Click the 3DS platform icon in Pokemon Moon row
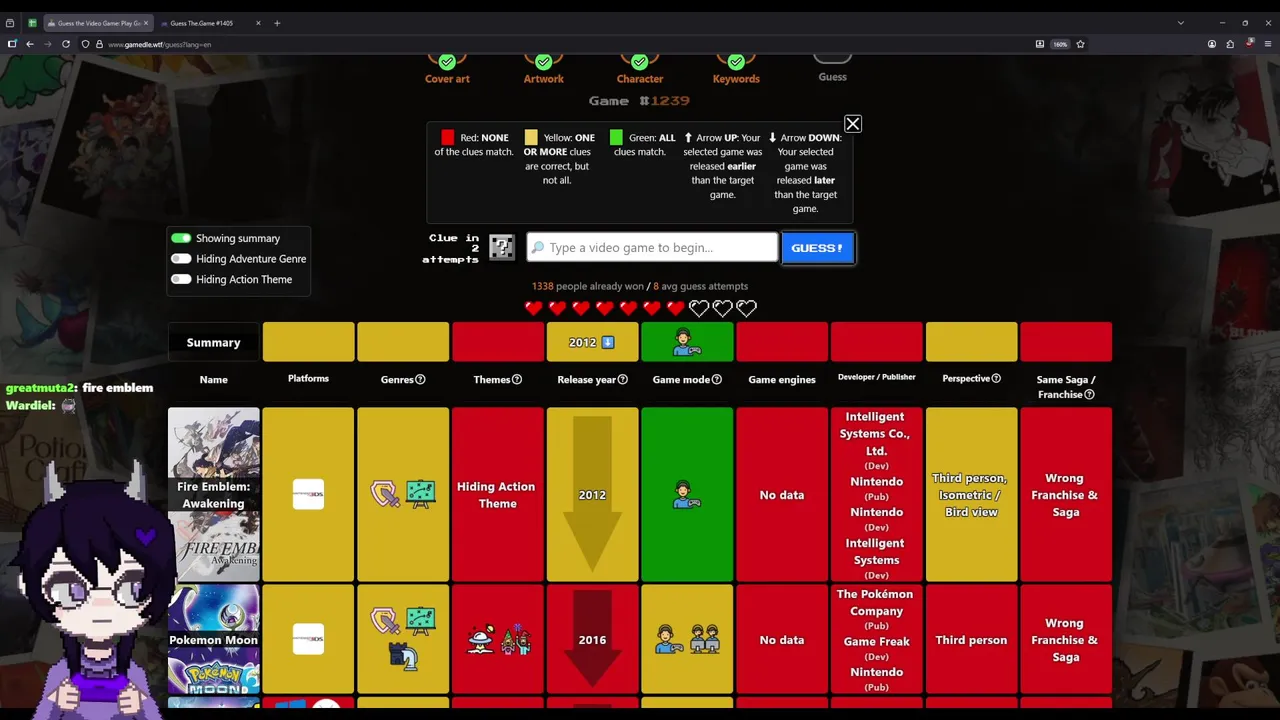The height and width of the screenshot is (720, 1280). (308, 639)
